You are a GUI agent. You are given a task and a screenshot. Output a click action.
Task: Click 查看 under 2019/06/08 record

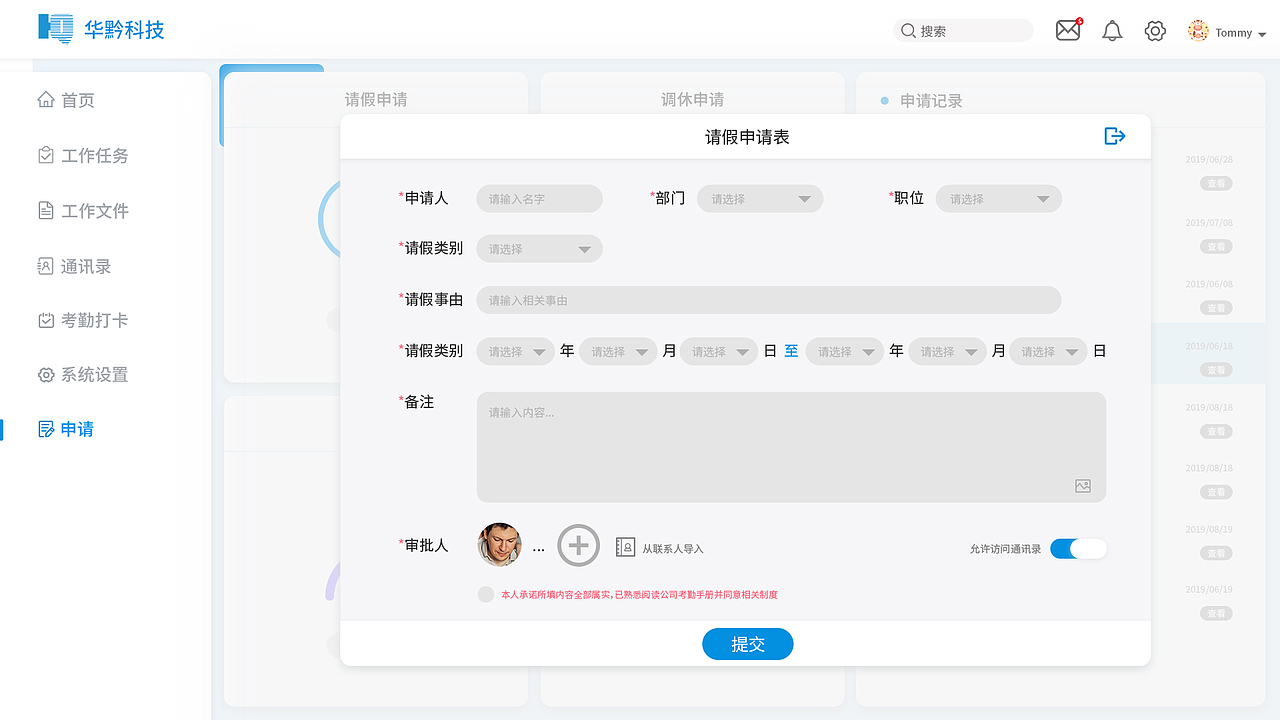(x=1216, y=308)
